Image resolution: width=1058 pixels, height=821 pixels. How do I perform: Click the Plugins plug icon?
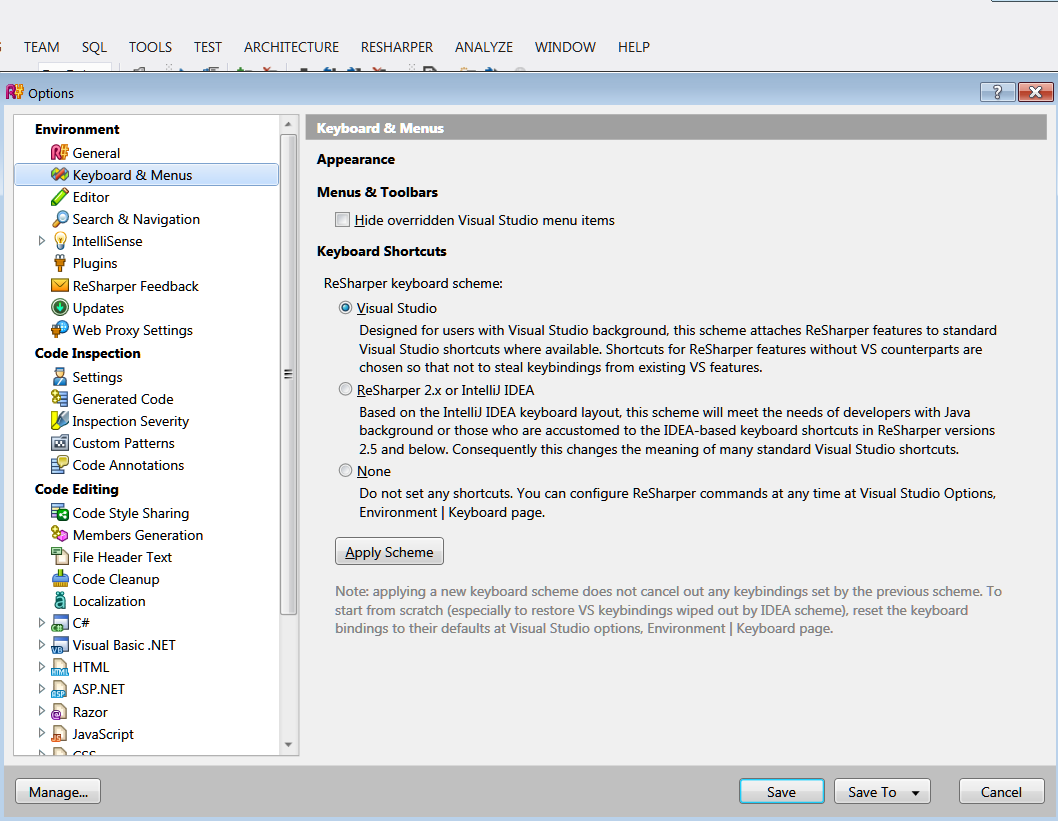pos(60,263)
